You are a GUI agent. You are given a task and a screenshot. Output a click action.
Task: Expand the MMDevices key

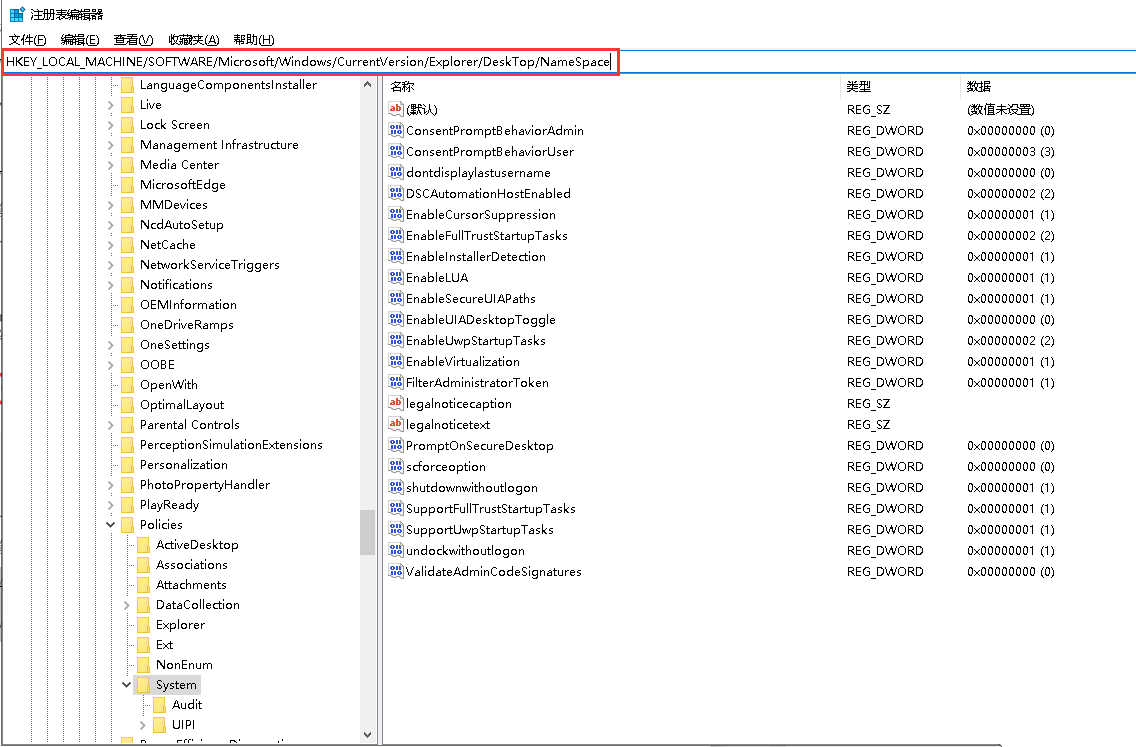click(x=111, y=205)
